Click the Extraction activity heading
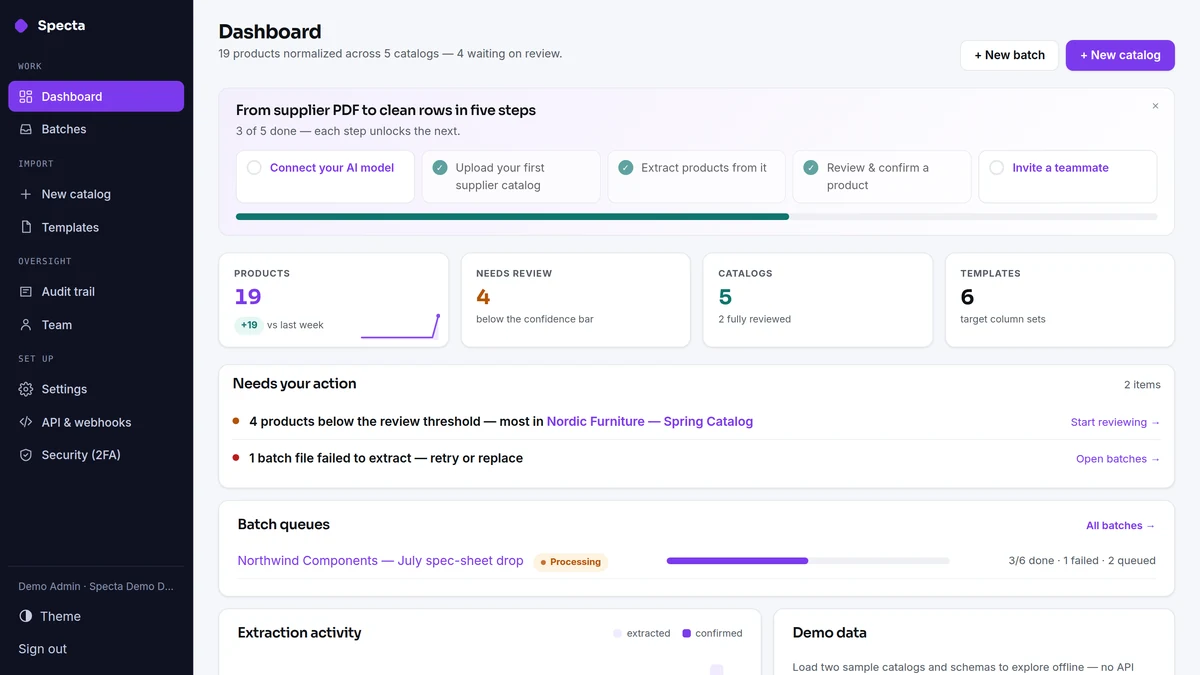Image resolution: width=1200 pixels, height=675 pixels. (x=299, y=633)
